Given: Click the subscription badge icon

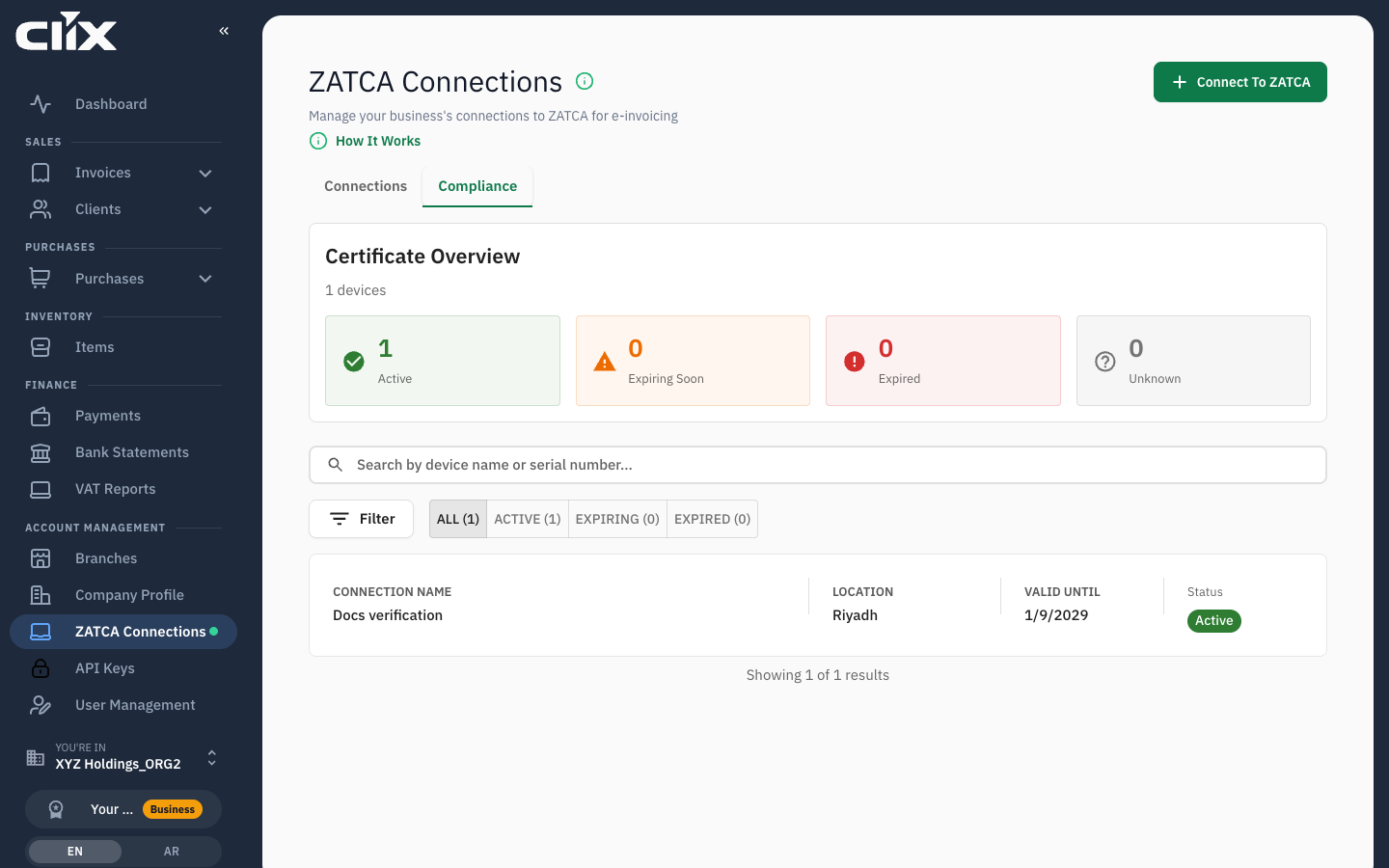Looking at the screenshot, I should 56,809.
